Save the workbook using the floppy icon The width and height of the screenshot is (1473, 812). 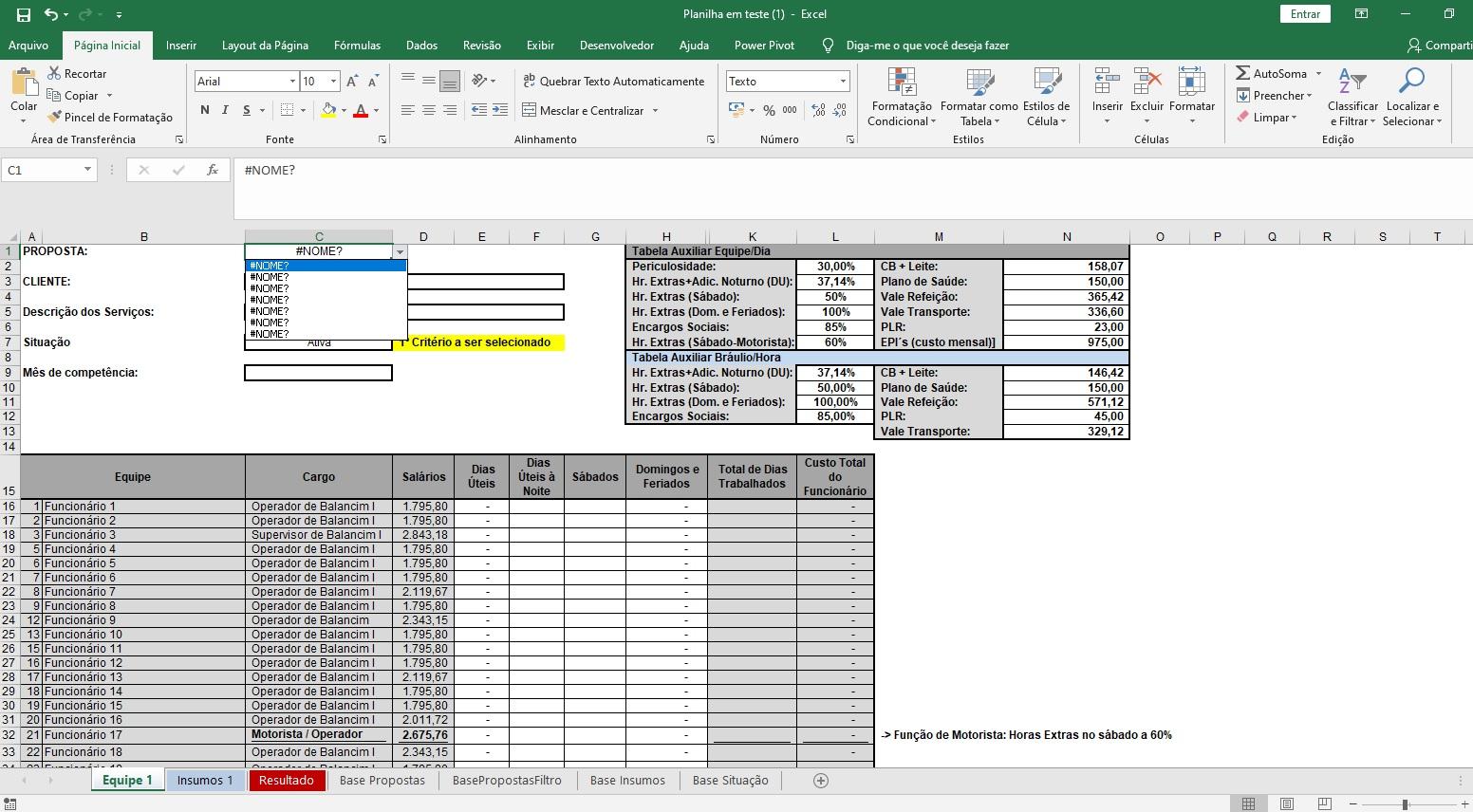[23, 14]
